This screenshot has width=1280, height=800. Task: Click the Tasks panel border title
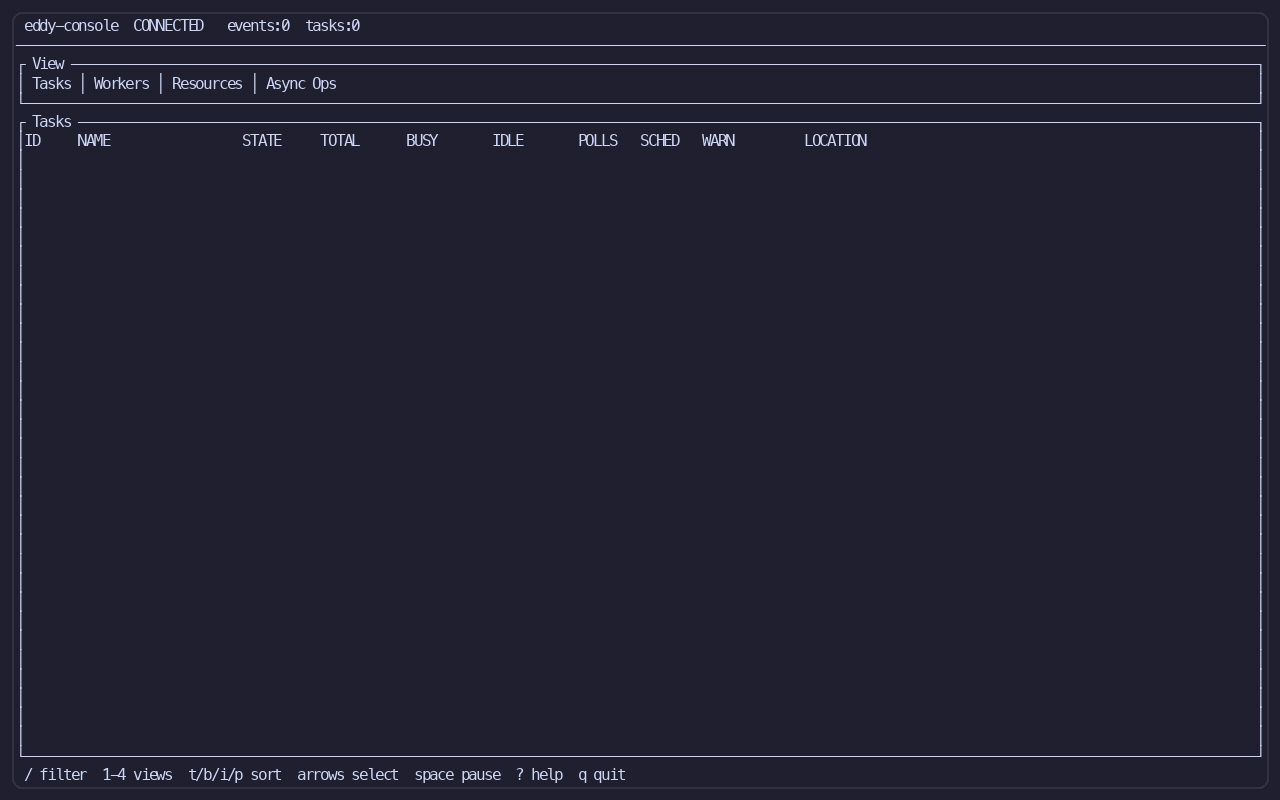[52, 122]
